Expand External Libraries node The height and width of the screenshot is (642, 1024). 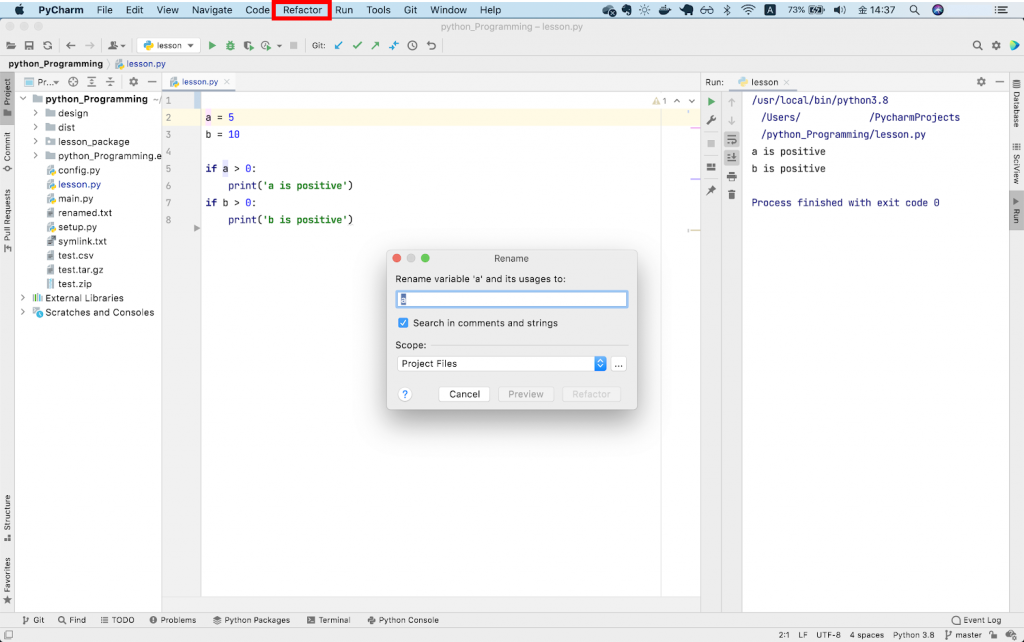coord(23,298)
